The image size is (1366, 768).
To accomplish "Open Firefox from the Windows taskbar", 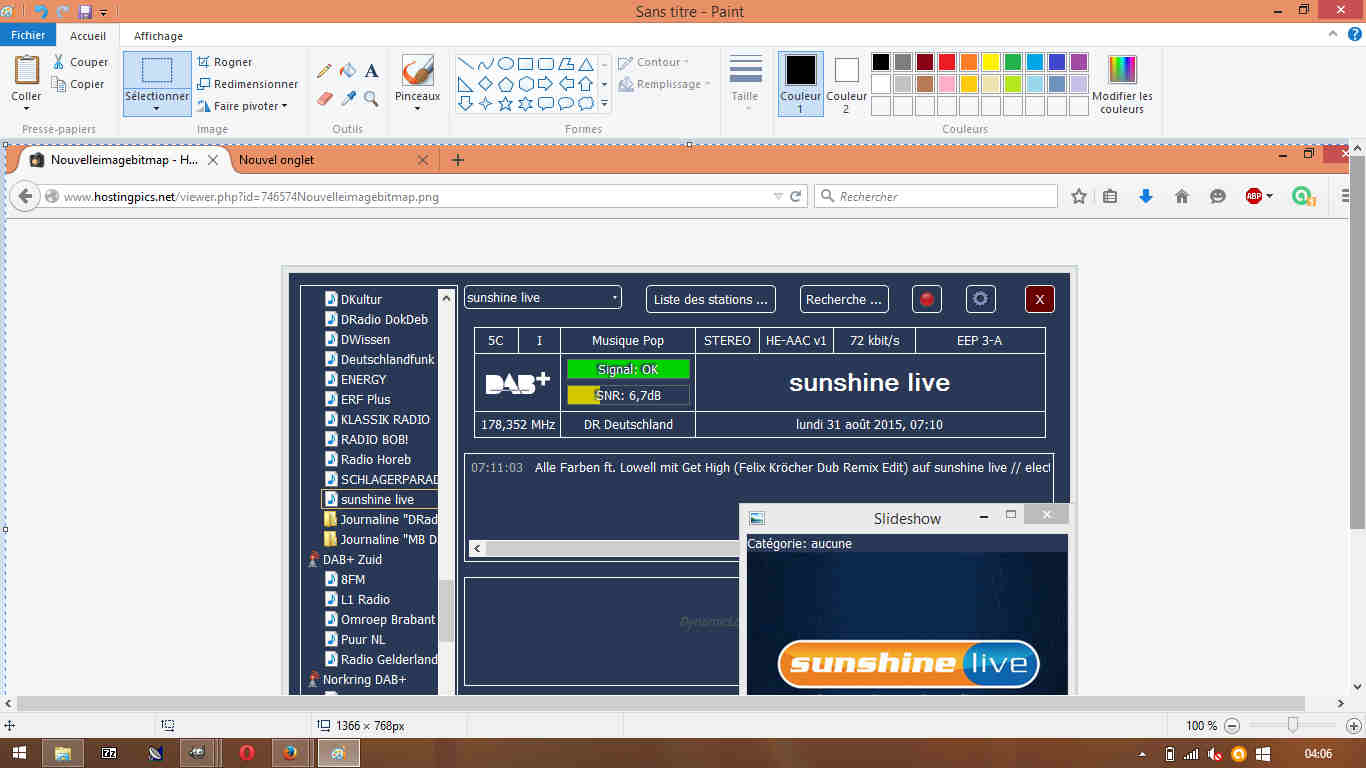I will point(290,753).
